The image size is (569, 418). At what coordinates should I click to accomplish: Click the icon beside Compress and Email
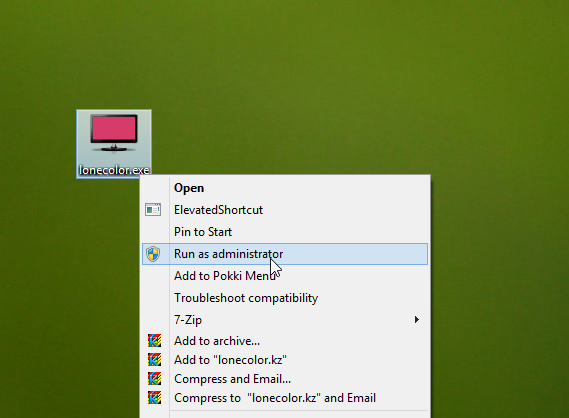(x=154, y=378)
